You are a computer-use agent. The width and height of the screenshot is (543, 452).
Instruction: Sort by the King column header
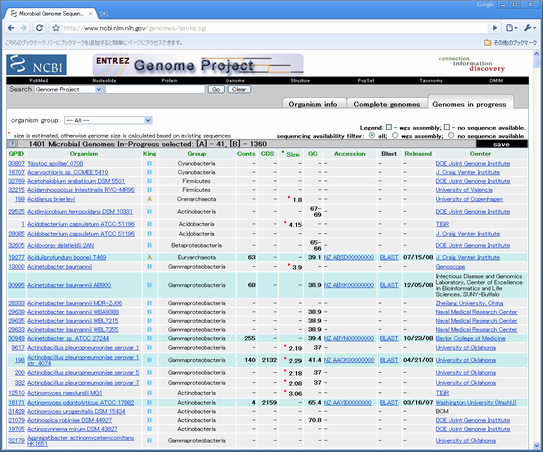(149, 154)
